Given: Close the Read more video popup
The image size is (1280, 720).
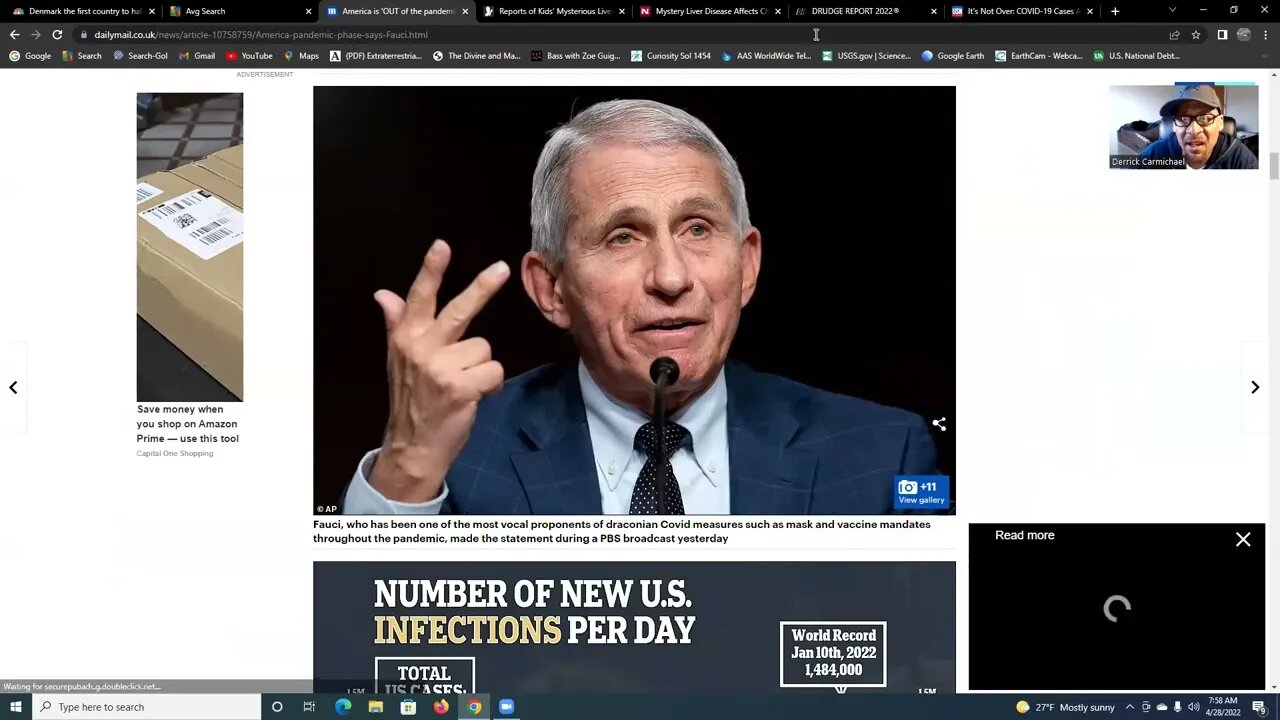Looking at the screenshot, I should click(1243, 539).
